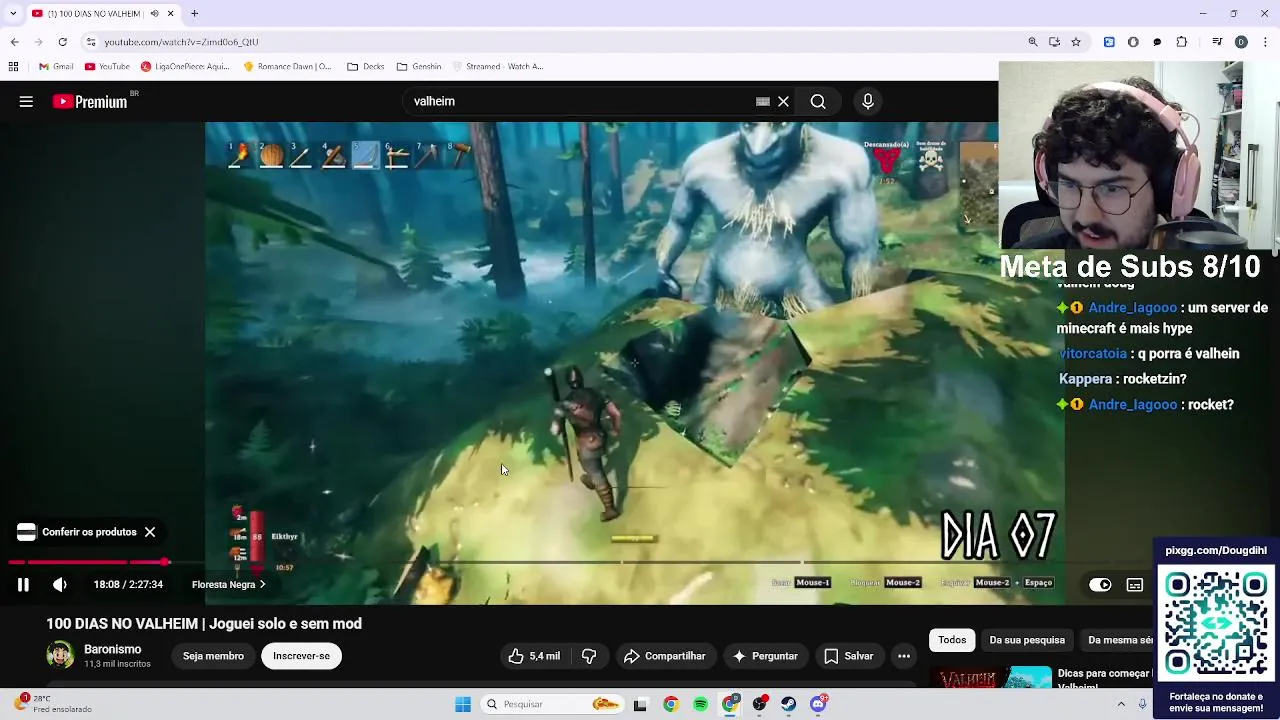
Task: Open Spotify from the taskbar
Action: point(701,704)
